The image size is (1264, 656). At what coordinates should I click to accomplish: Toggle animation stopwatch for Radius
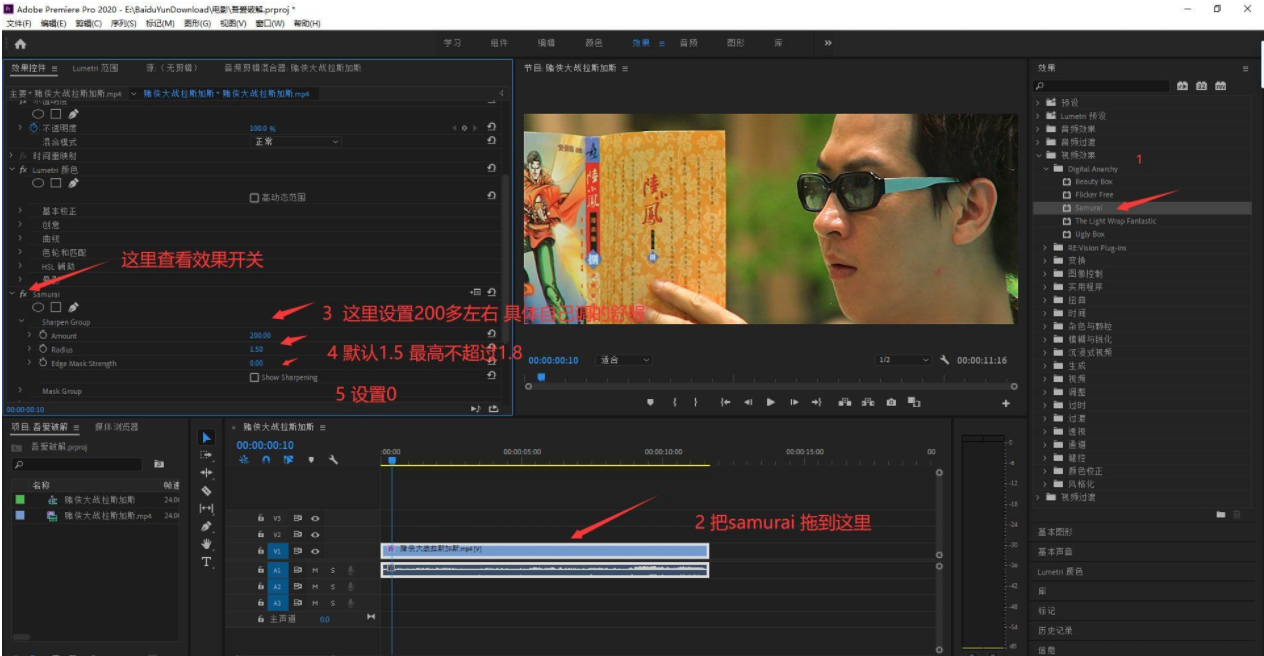click(x=42, y=349)
